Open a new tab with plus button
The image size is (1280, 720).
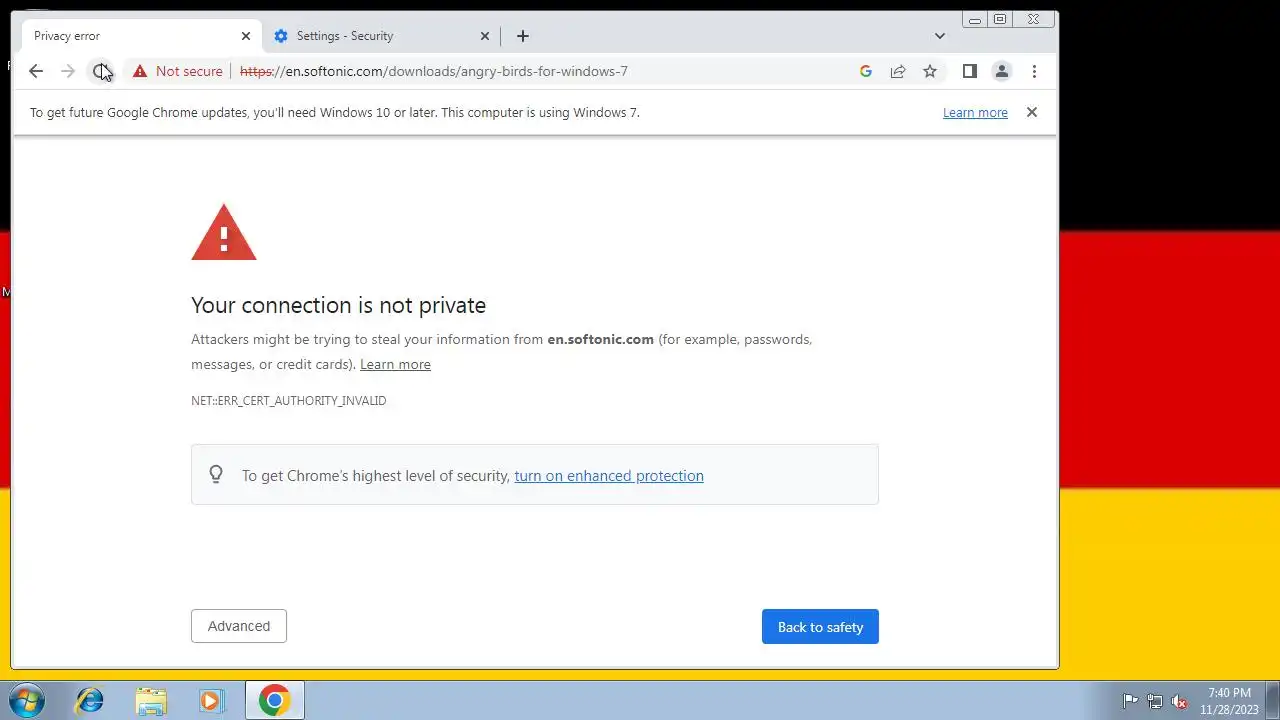click(x=522, y=36)
